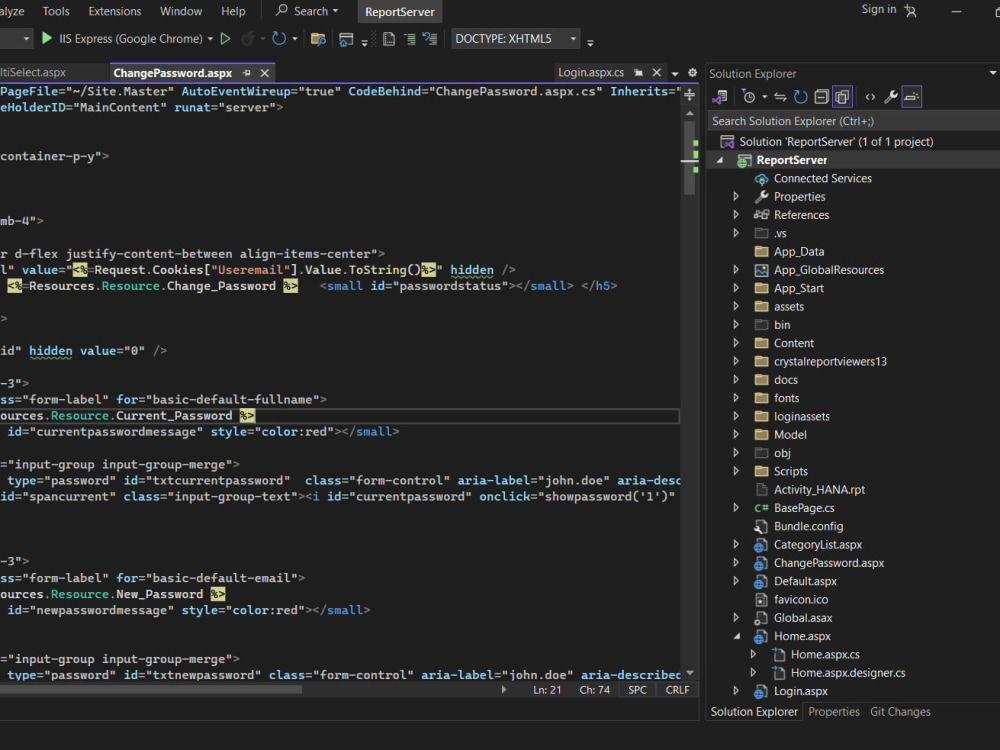Click the Sync with Active Document icon
Image resolution: width=1000 pixels, height=750 pixels.
pyautogui.click(x=782, y=96)
